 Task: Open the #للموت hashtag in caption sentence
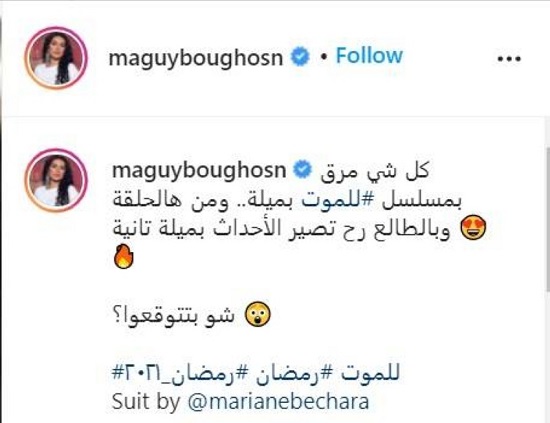337,201
